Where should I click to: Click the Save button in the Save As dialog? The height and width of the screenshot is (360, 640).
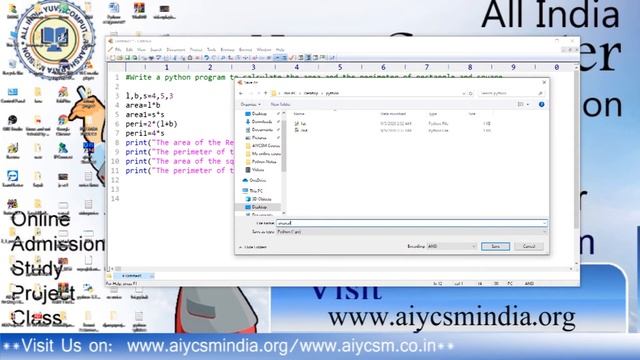(495, 246)
